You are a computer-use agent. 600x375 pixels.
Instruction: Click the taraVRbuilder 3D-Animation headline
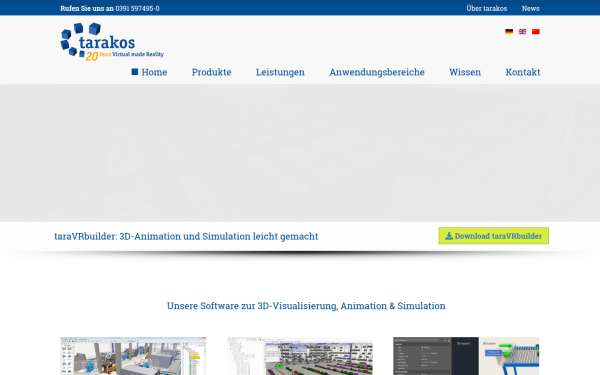pos(186,236)
